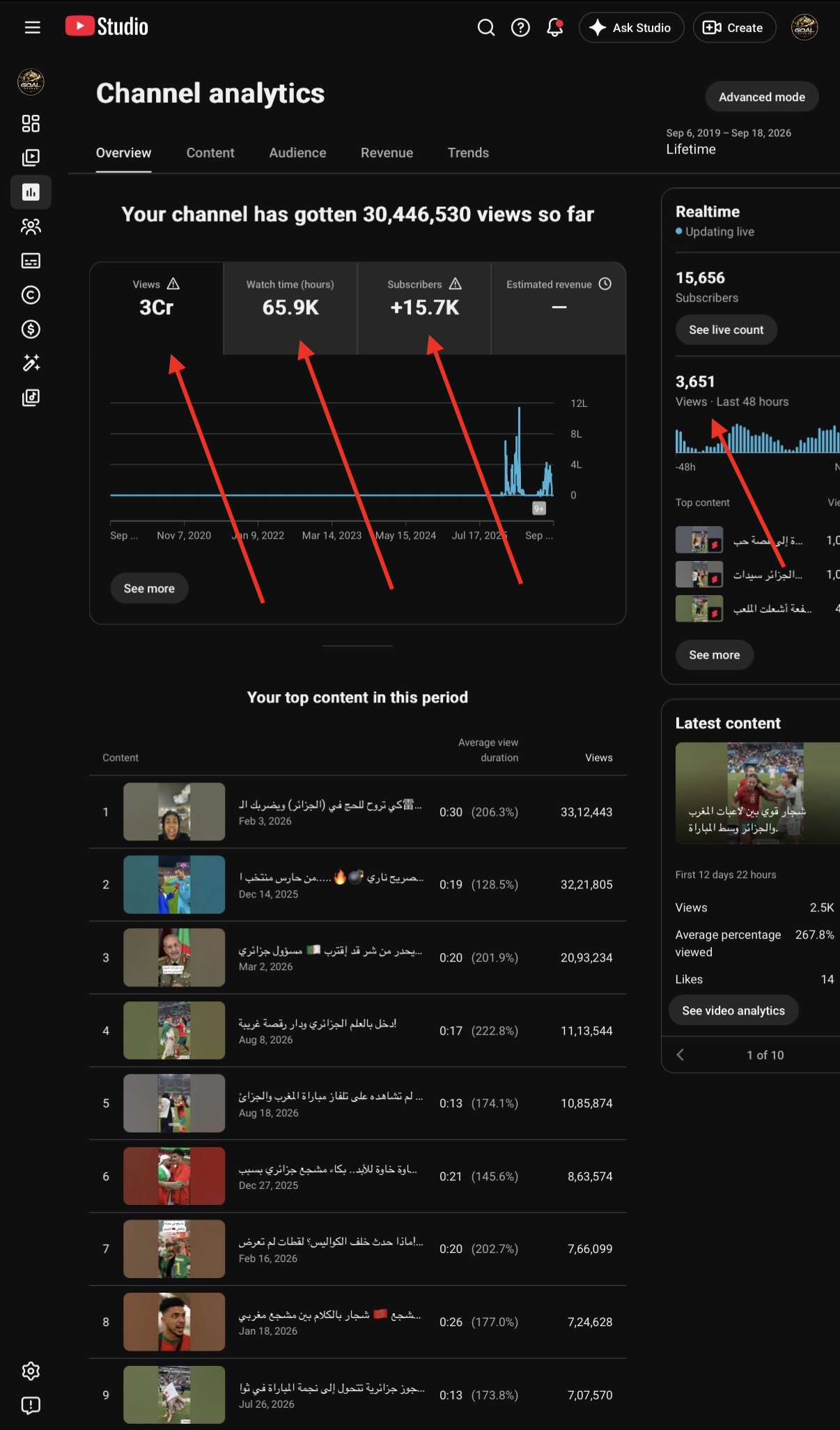Click the 9+ chart marker badge
The width and height of the screenshot is (840, 1430).
(539, 509)
